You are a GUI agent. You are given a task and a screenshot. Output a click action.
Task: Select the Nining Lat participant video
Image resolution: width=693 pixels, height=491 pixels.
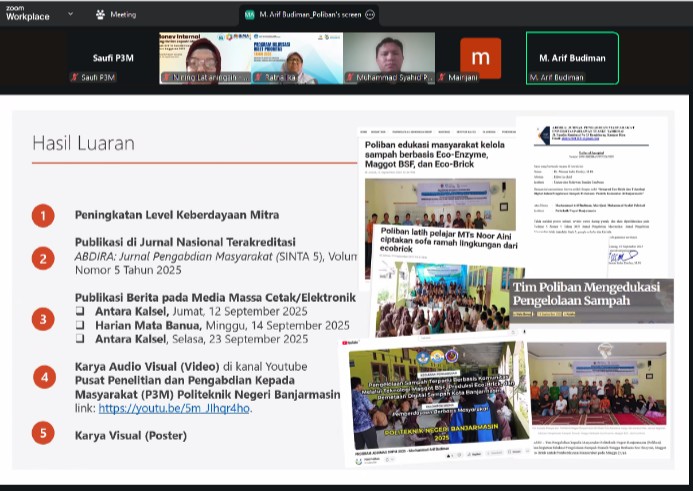(205, 58)
